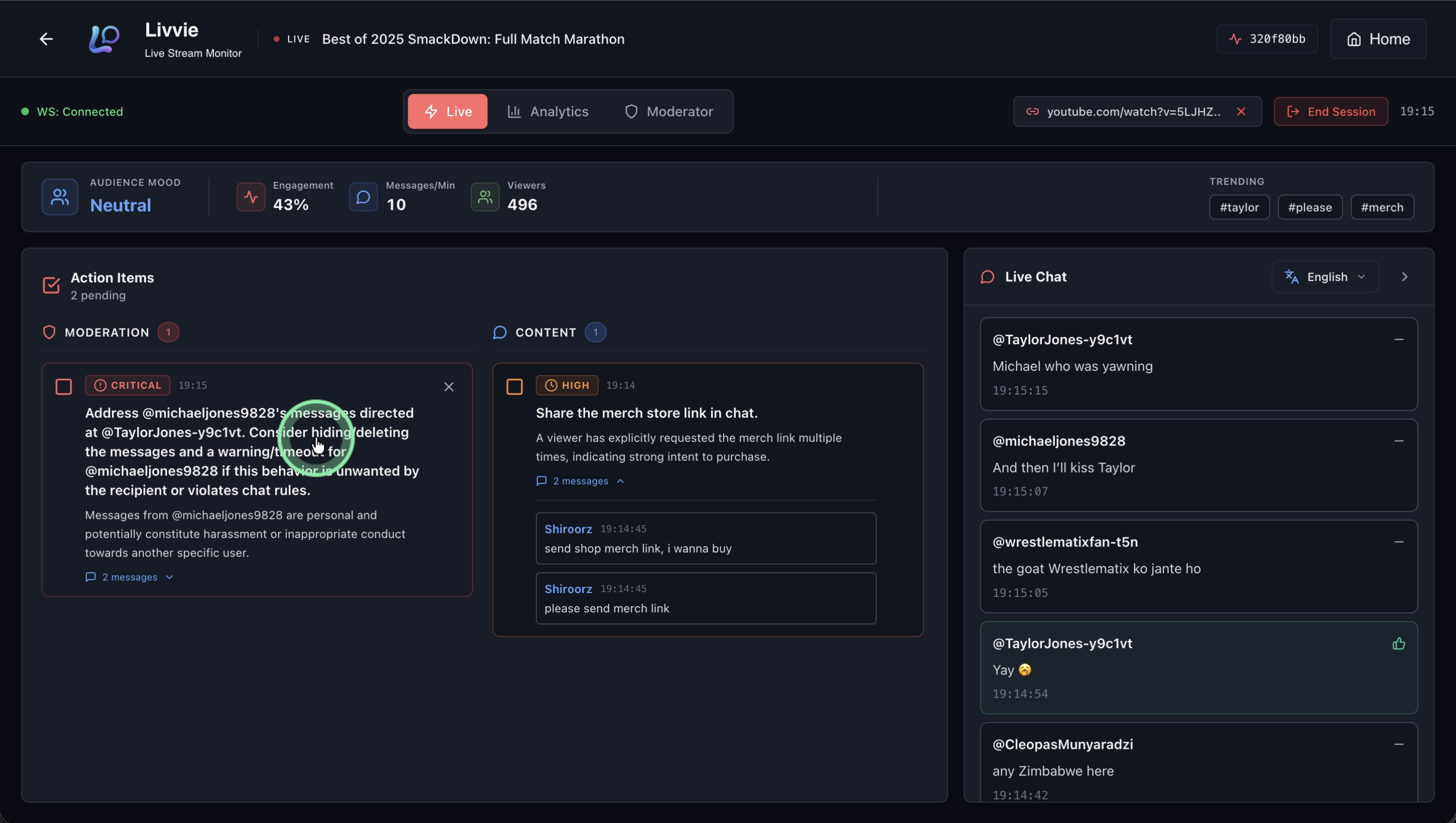Click the End Session button

click(1331, 111)
